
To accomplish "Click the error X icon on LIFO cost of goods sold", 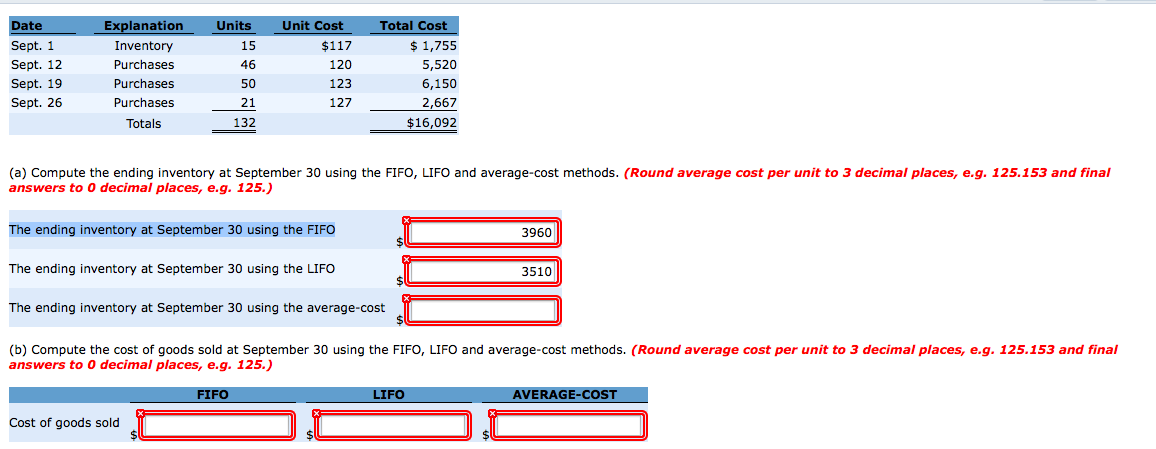I will (316, 413).
